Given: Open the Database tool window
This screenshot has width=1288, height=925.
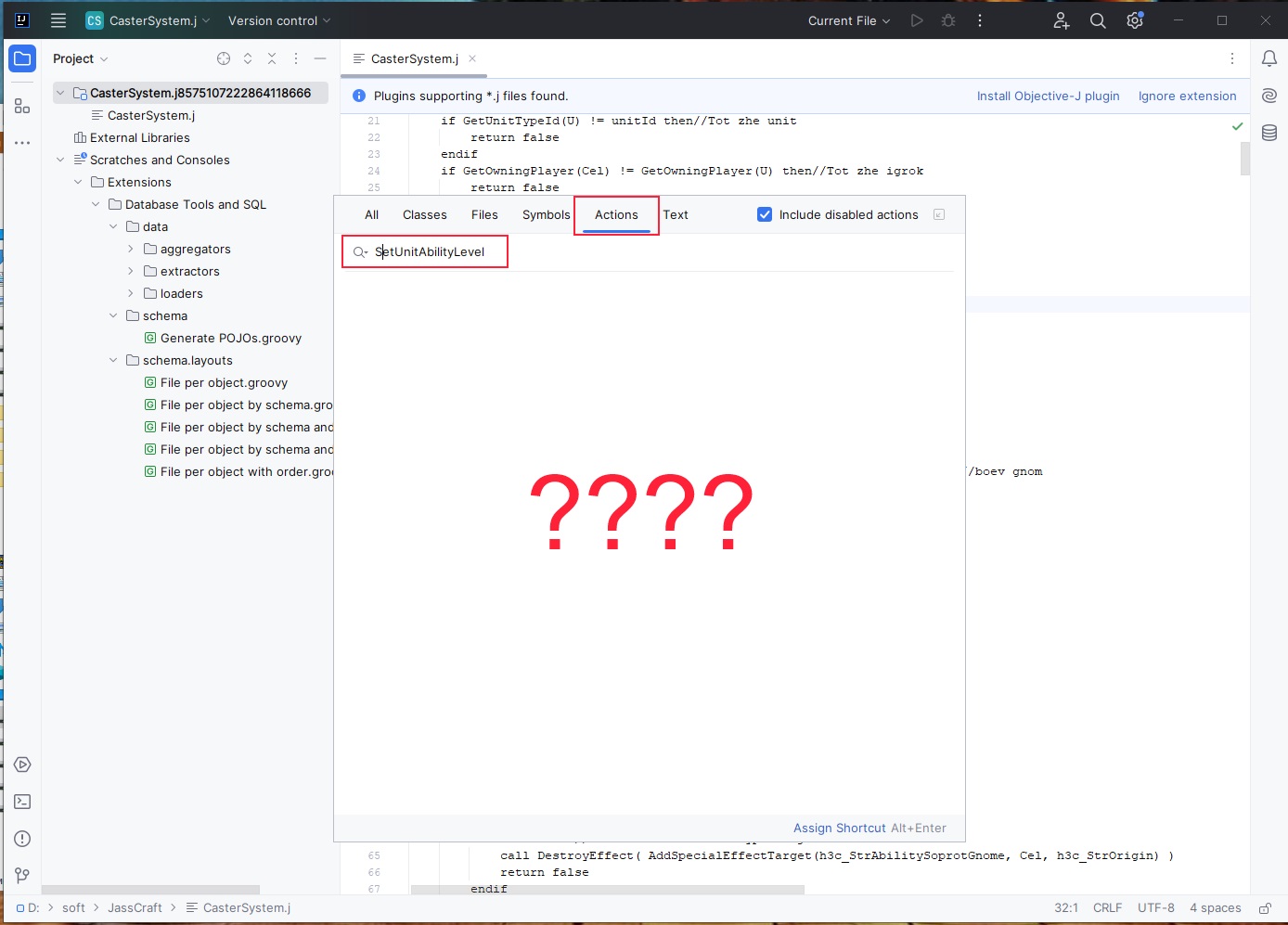Looking at the screenshot, I should click(1269, 133).
